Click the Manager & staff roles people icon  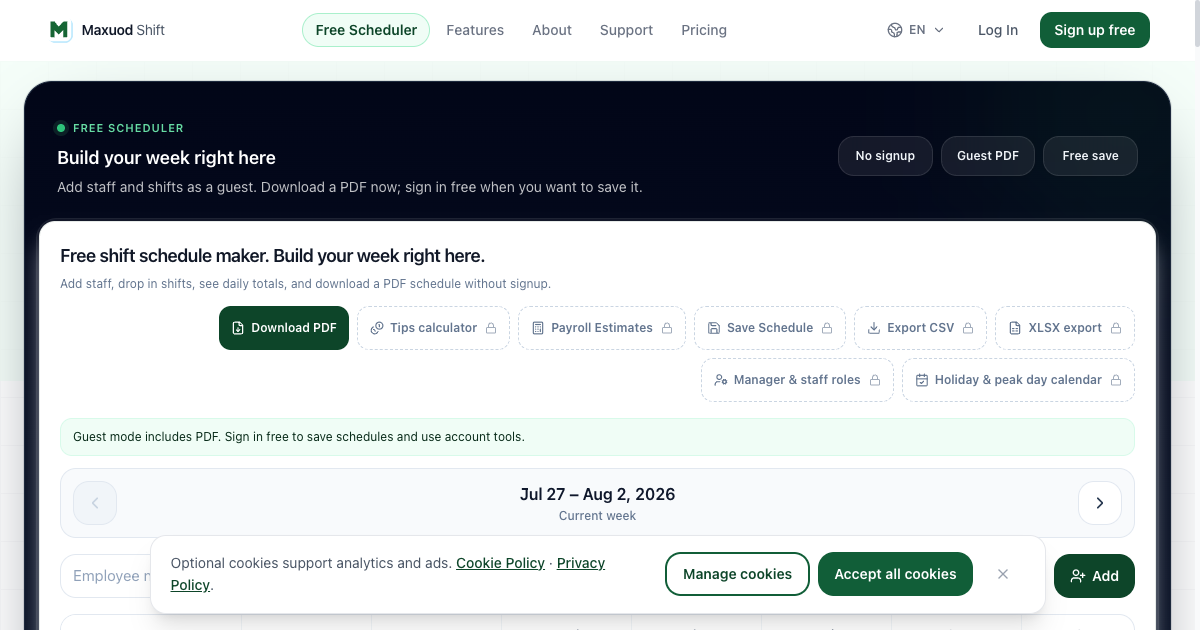tap(721, 380)
